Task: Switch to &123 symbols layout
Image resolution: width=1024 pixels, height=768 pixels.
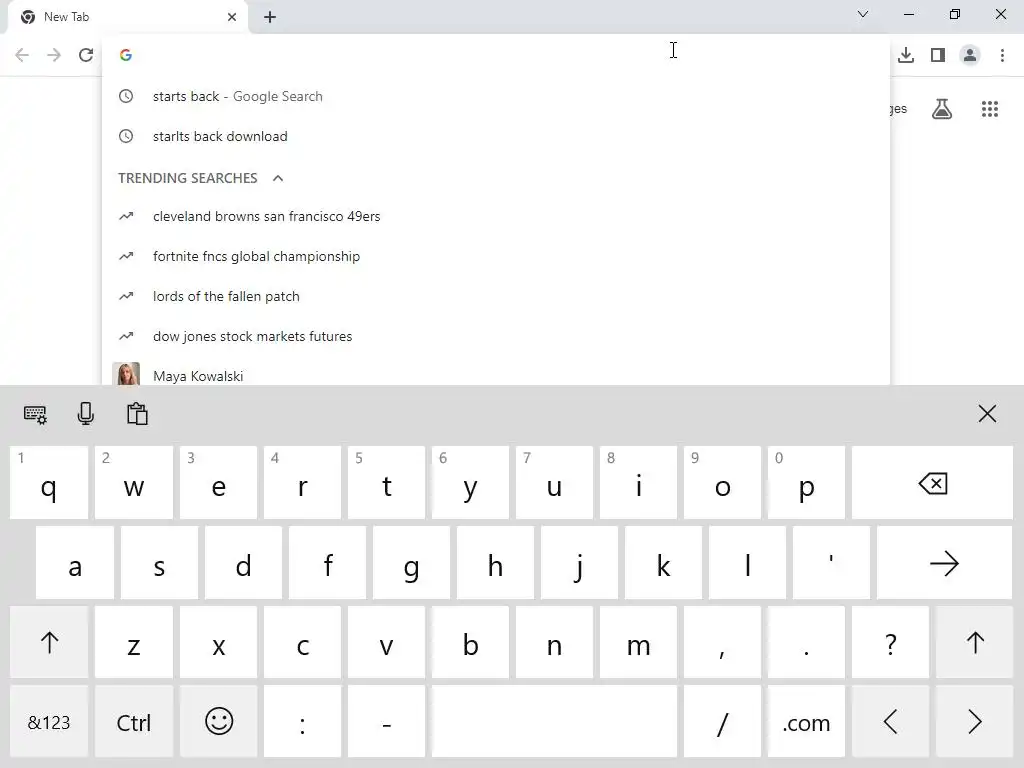Action: 49,722
